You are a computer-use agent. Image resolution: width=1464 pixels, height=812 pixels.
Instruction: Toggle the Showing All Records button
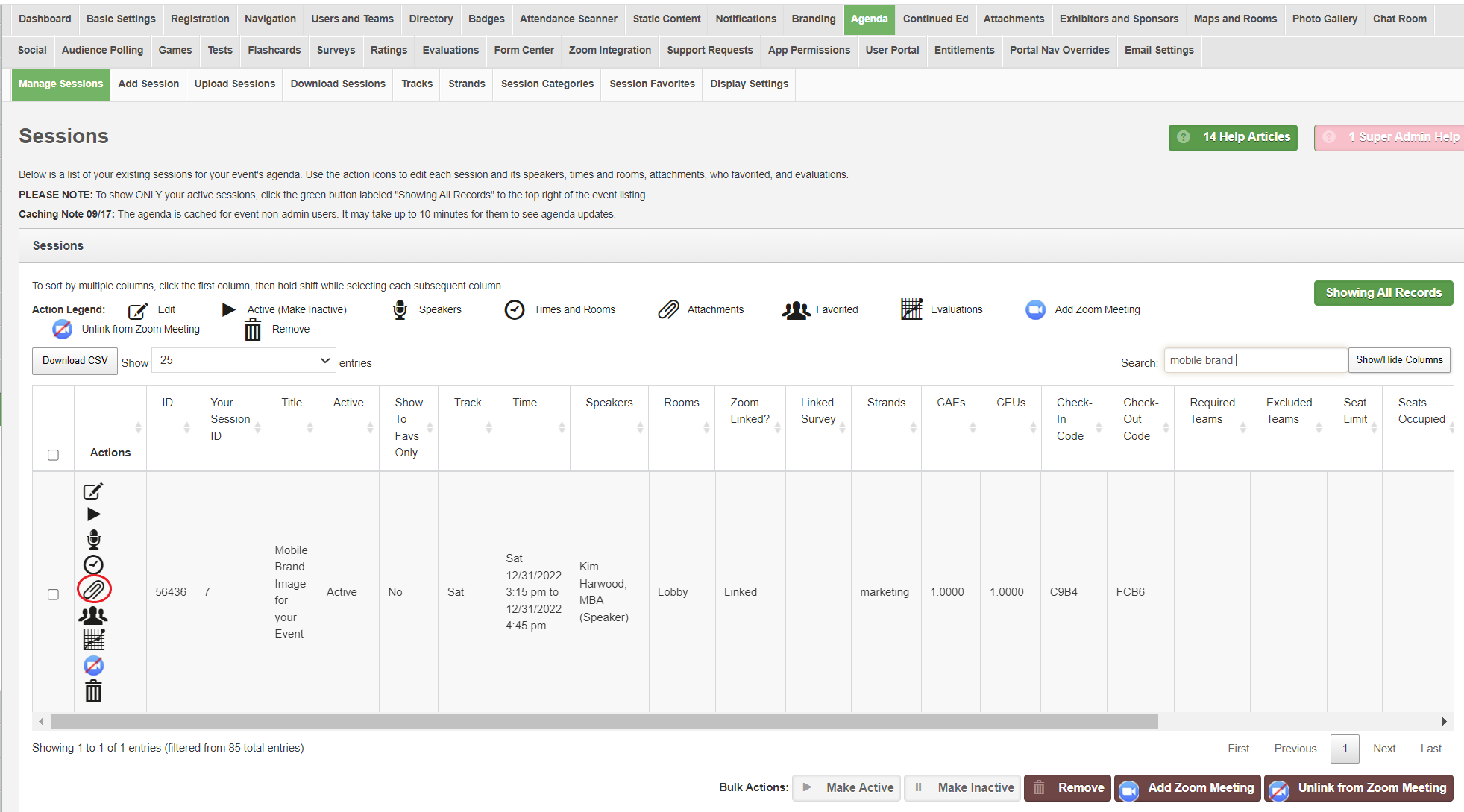click(x=1383, y=293)
